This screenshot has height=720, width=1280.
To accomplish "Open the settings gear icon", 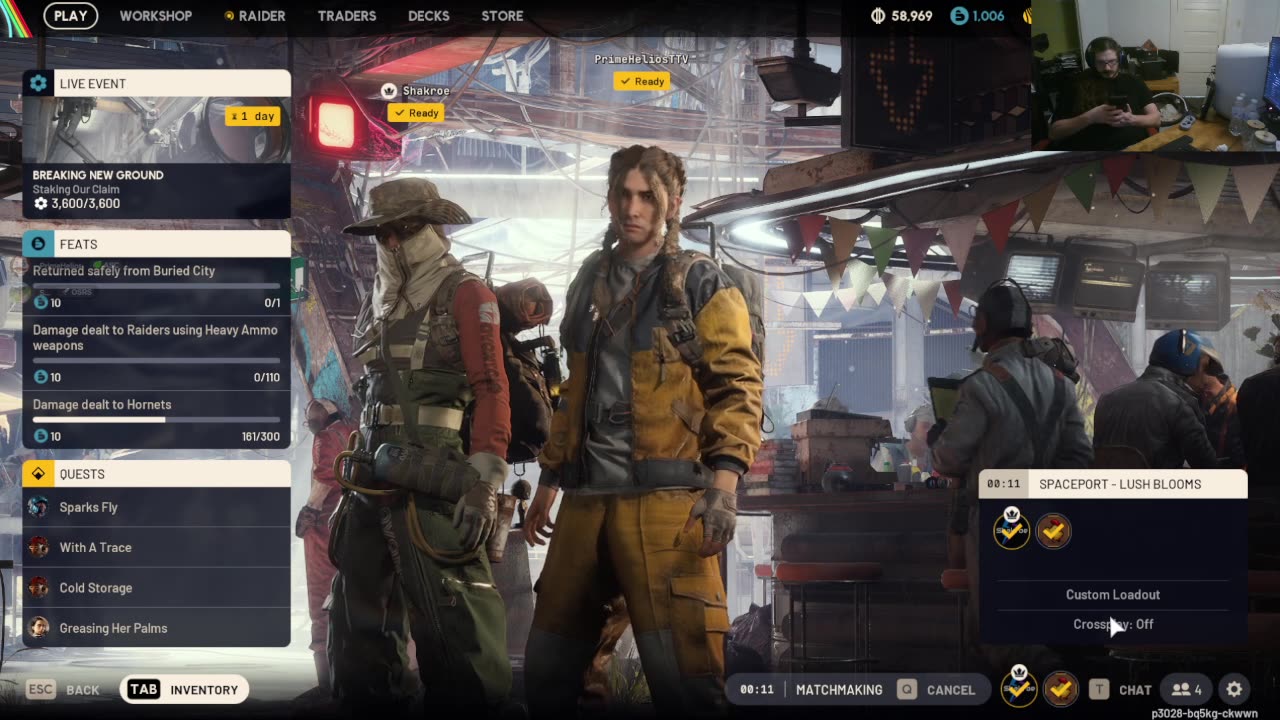I will tap(1234, 690).
